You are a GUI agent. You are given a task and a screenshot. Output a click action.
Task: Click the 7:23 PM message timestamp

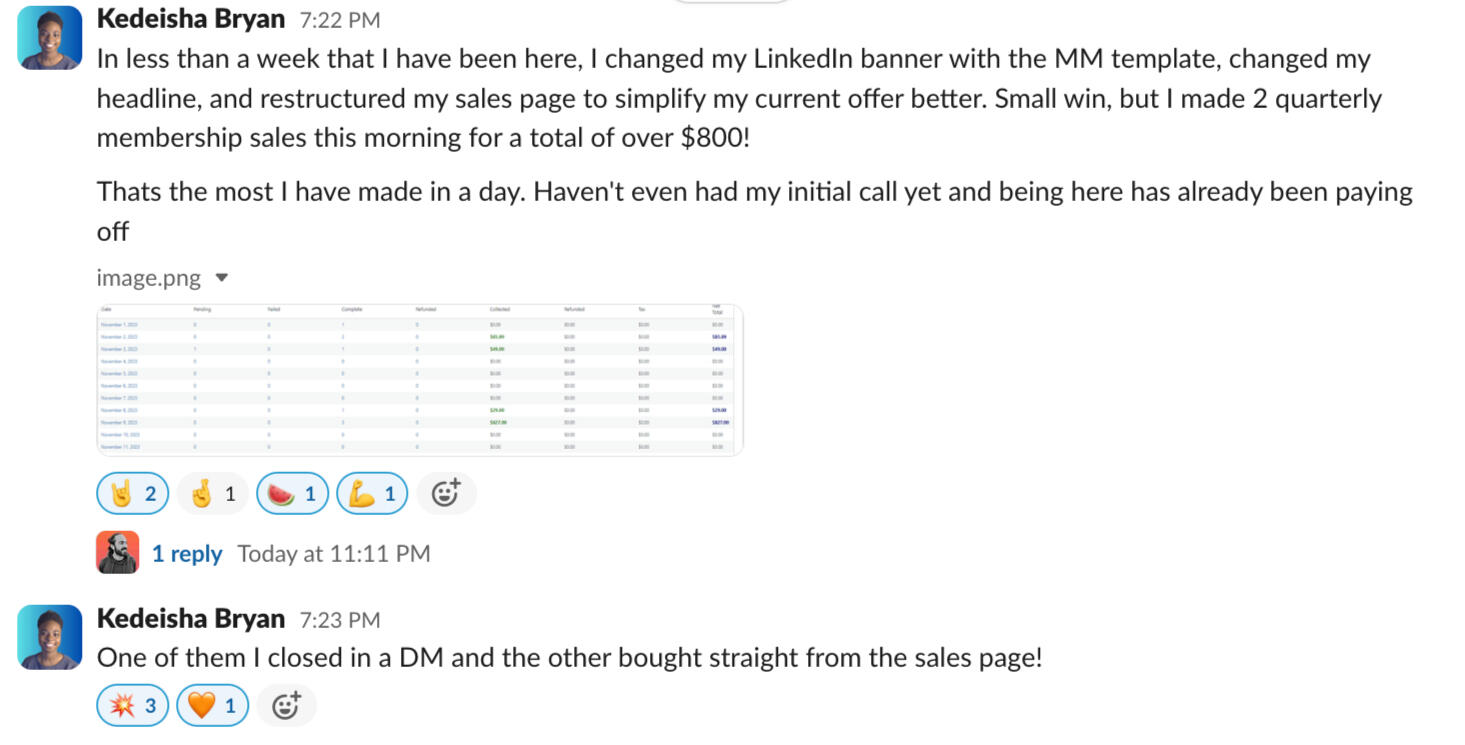[340, 620]
